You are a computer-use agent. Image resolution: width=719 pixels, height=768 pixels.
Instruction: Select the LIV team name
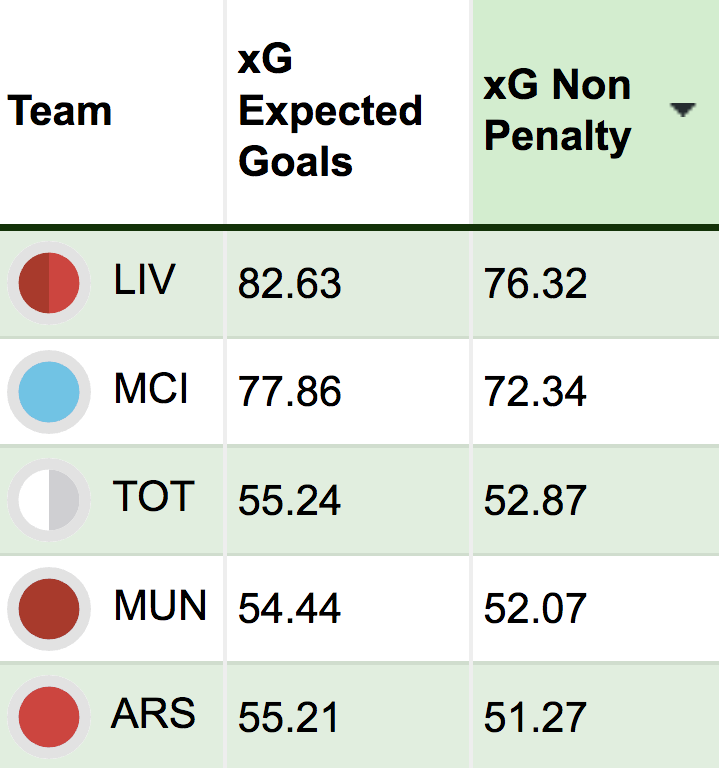tap(144, 280)
